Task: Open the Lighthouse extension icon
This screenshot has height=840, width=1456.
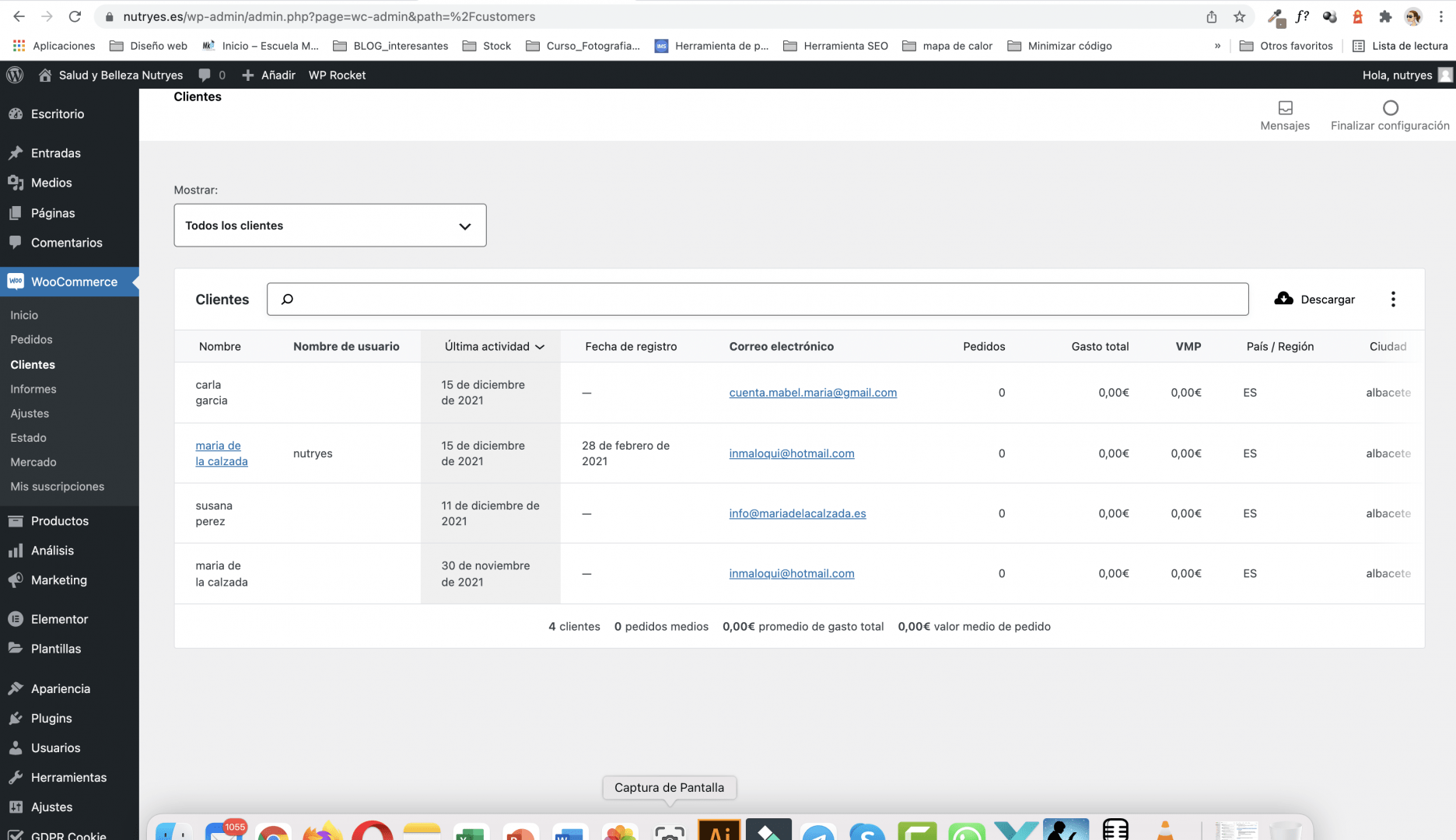Action: [x=1358, y=16]
